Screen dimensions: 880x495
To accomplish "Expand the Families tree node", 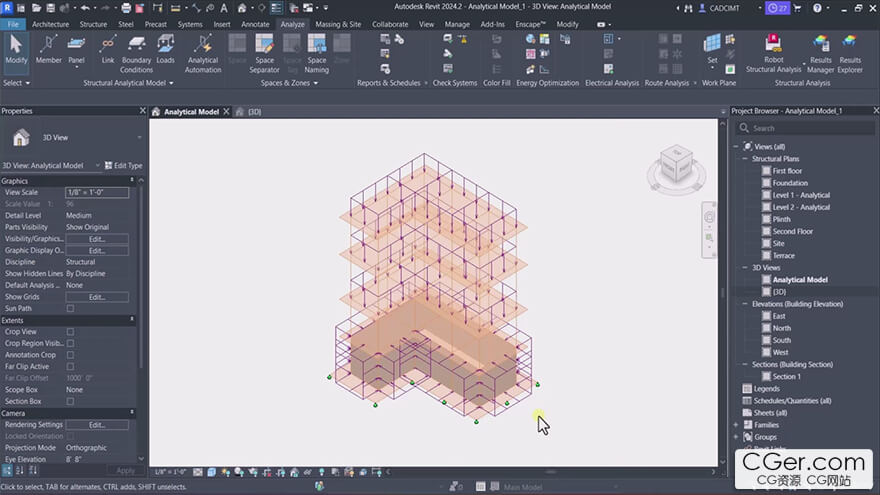I will click(736, 425).
